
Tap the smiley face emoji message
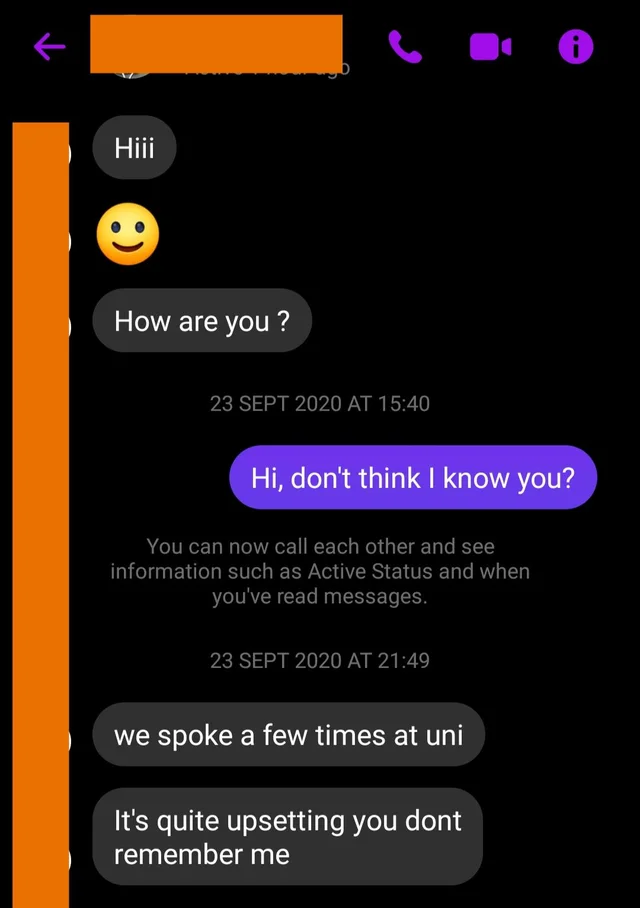[x=128, y=234]
